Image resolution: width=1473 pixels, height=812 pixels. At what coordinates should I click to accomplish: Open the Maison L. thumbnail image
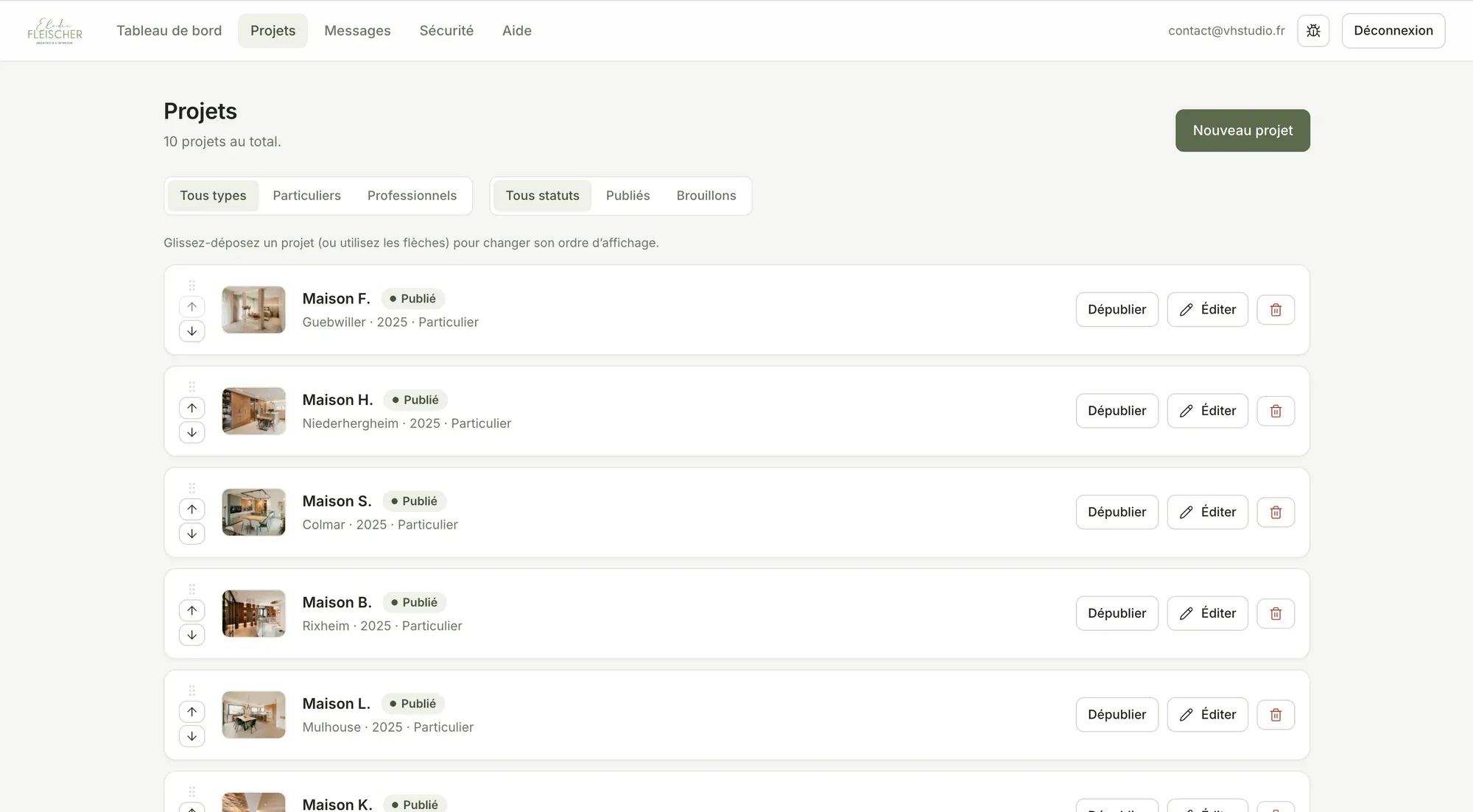(x=253, y=715)
